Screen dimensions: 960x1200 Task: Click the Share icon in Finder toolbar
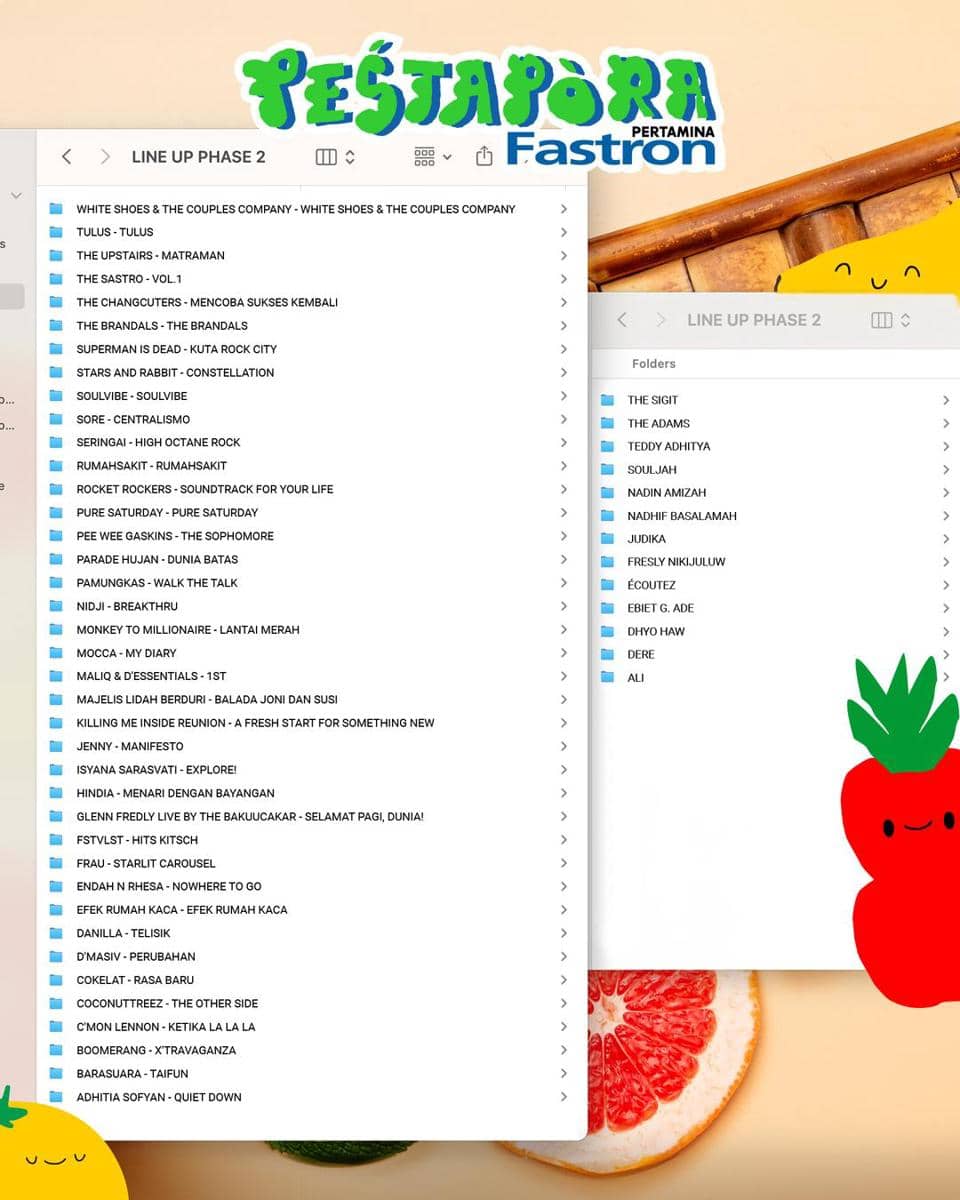click(484, 157)
